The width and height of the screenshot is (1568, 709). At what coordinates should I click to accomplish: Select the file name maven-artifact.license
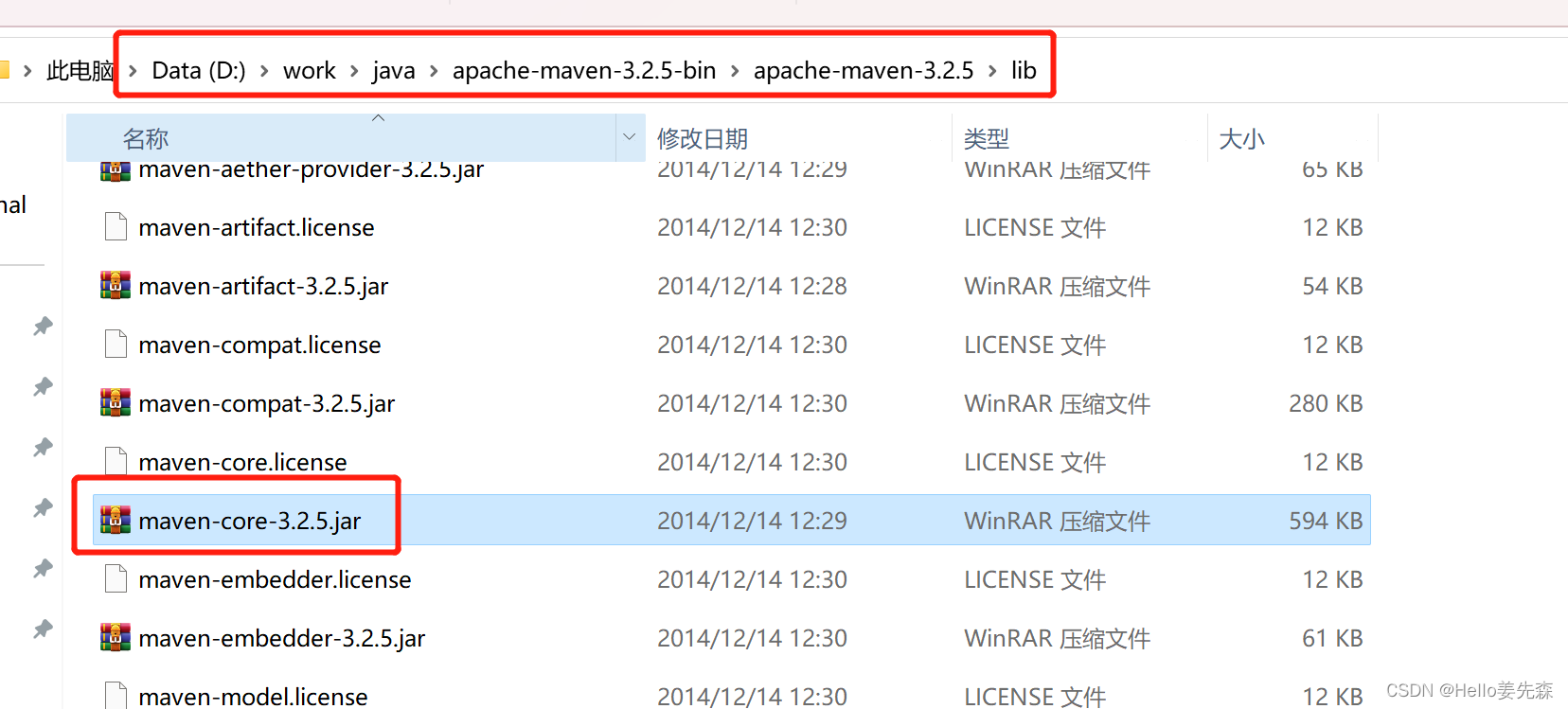tap(257, 227)
